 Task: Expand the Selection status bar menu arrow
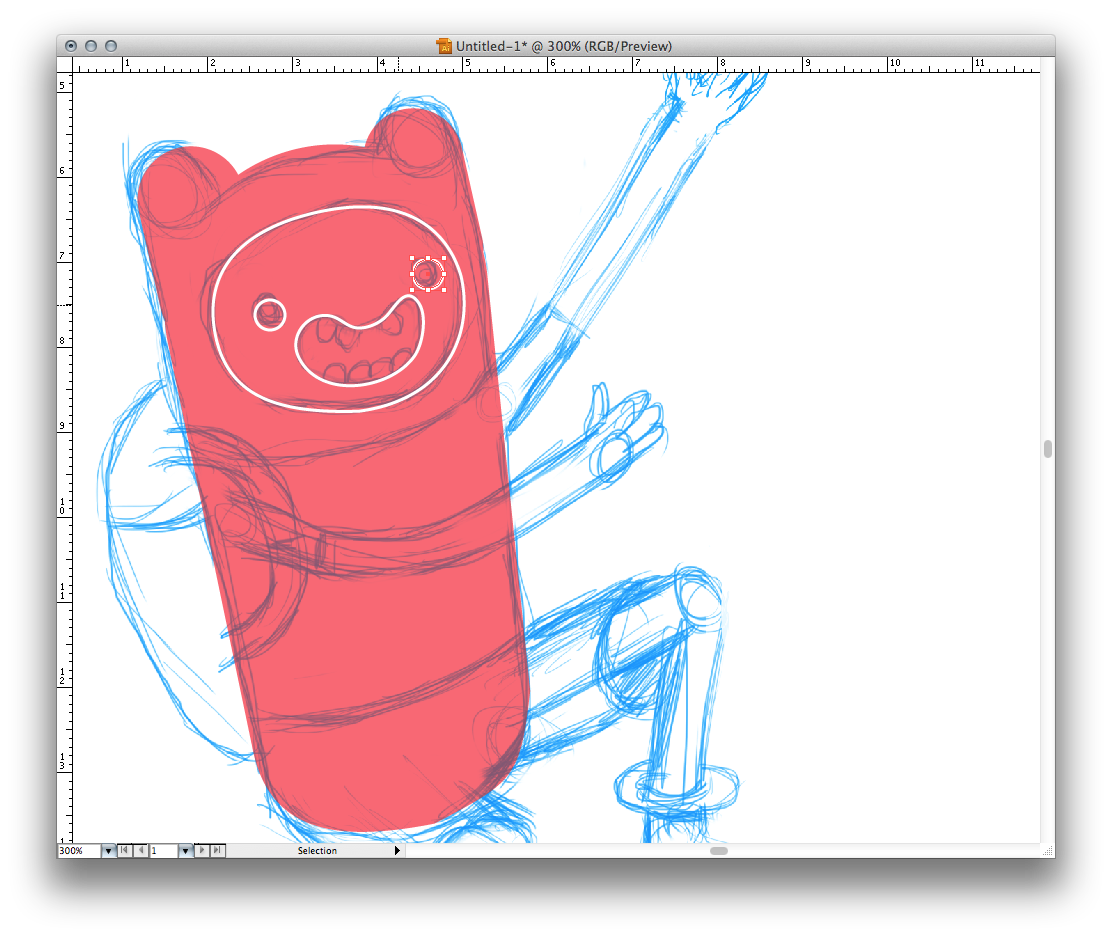[x=397, y=851]
